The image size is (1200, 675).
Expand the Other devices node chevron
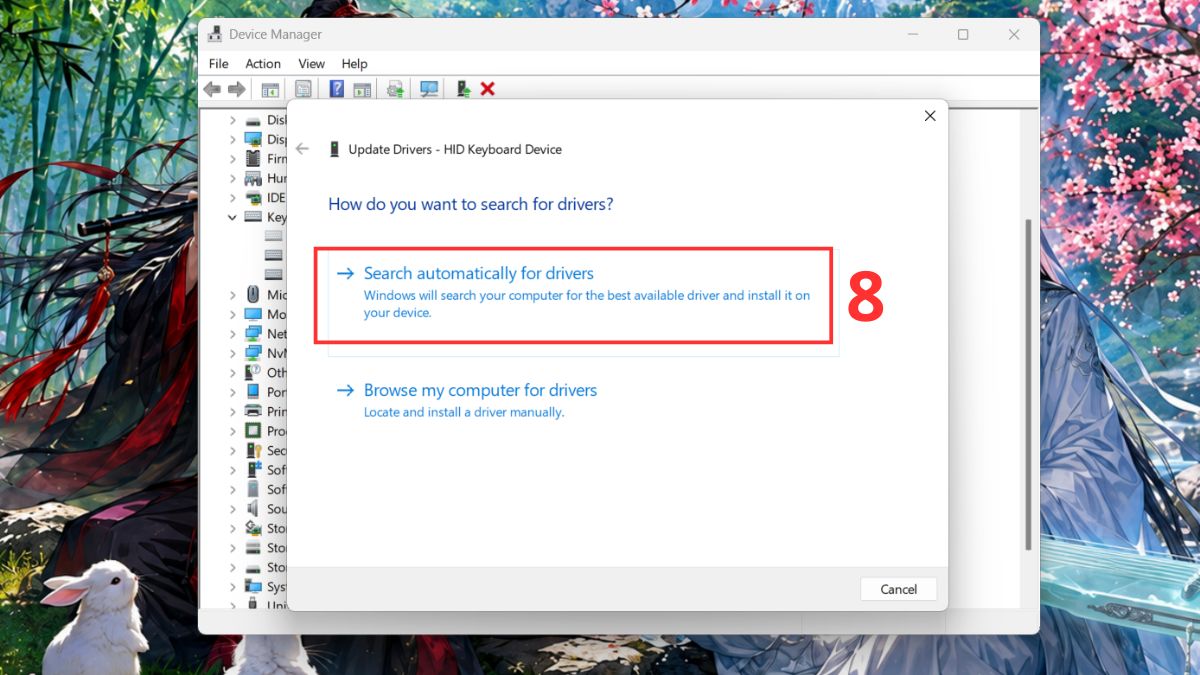[x=232, y=373]
